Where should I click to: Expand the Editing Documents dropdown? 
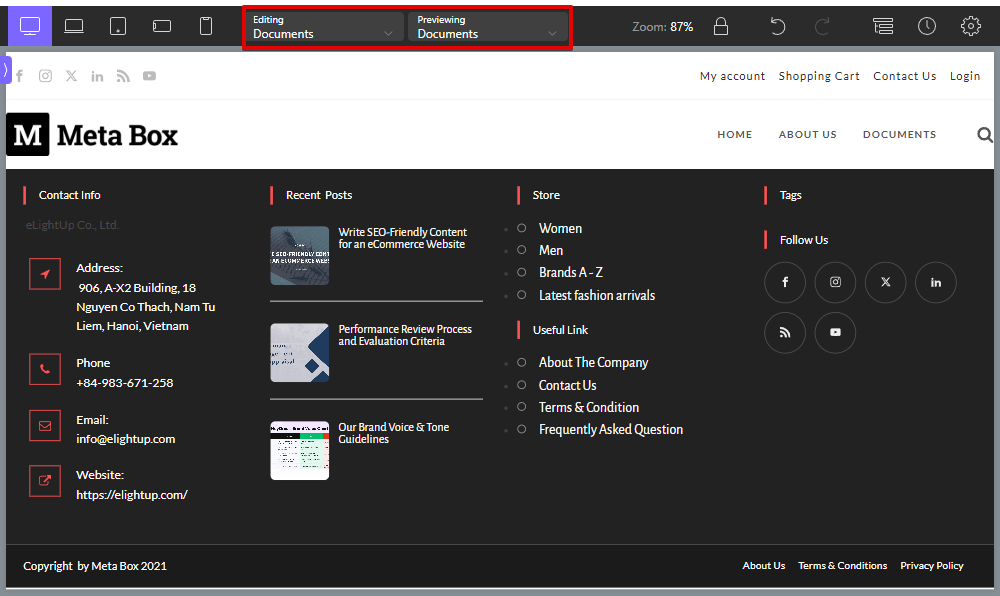322,26
